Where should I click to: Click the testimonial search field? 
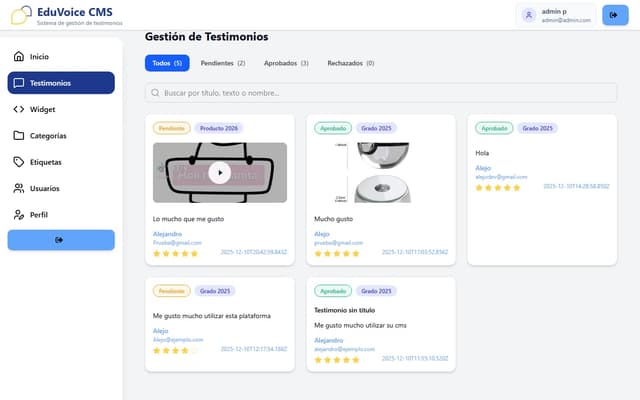[x=380, y=93]
